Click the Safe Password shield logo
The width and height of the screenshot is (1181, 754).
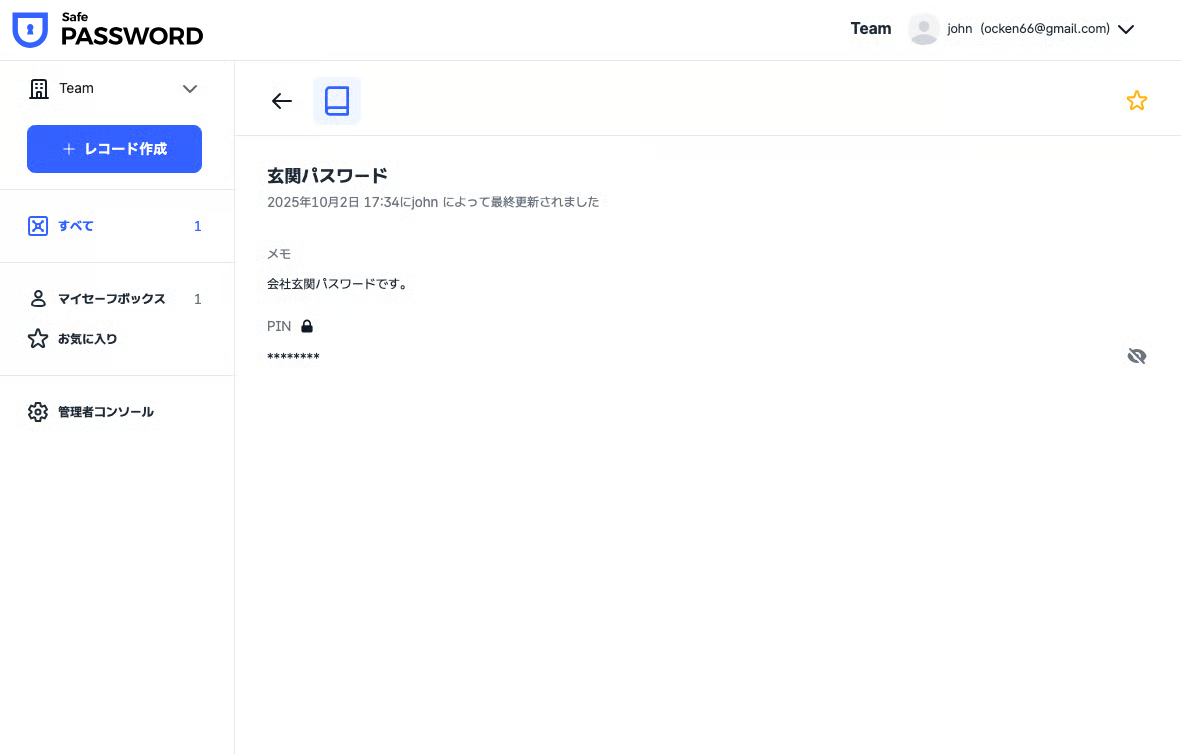30,30
